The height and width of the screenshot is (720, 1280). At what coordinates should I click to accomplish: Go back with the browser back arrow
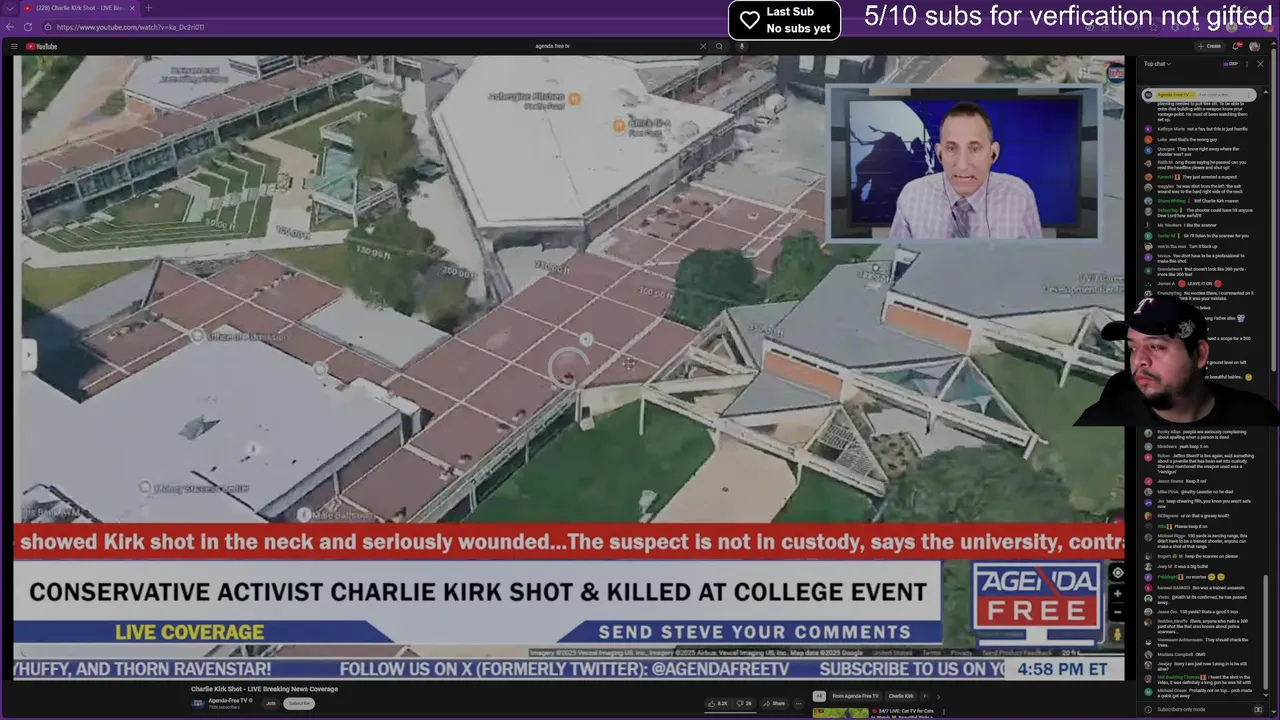[10, 27]
